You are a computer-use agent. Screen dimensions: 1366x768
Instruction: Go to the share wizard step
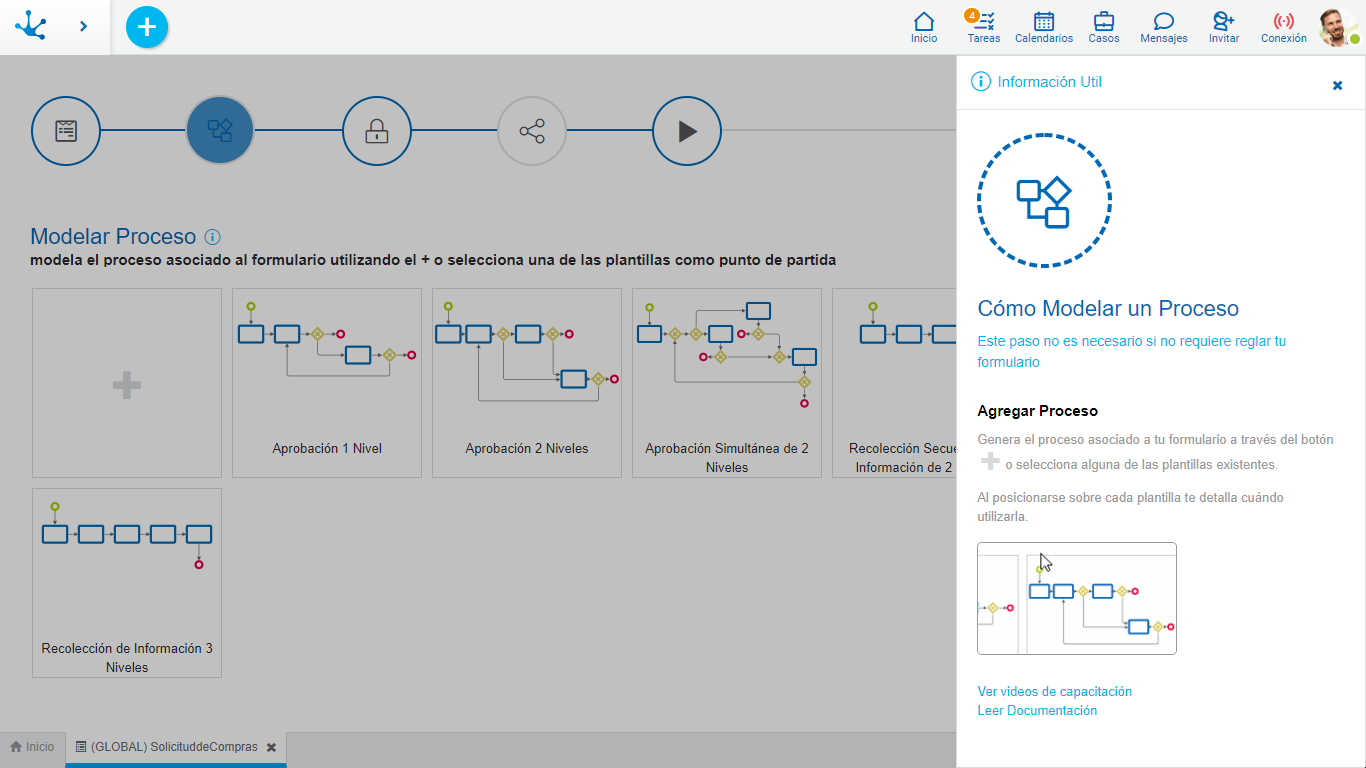click(x=532, y=130)
